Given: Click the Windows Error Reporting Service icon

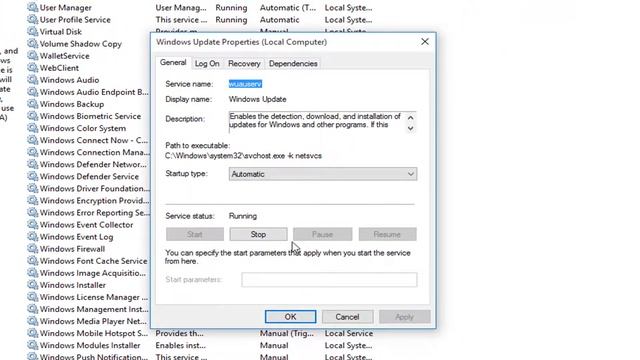Looking at the screenshot, I should [x=32, y=213].
